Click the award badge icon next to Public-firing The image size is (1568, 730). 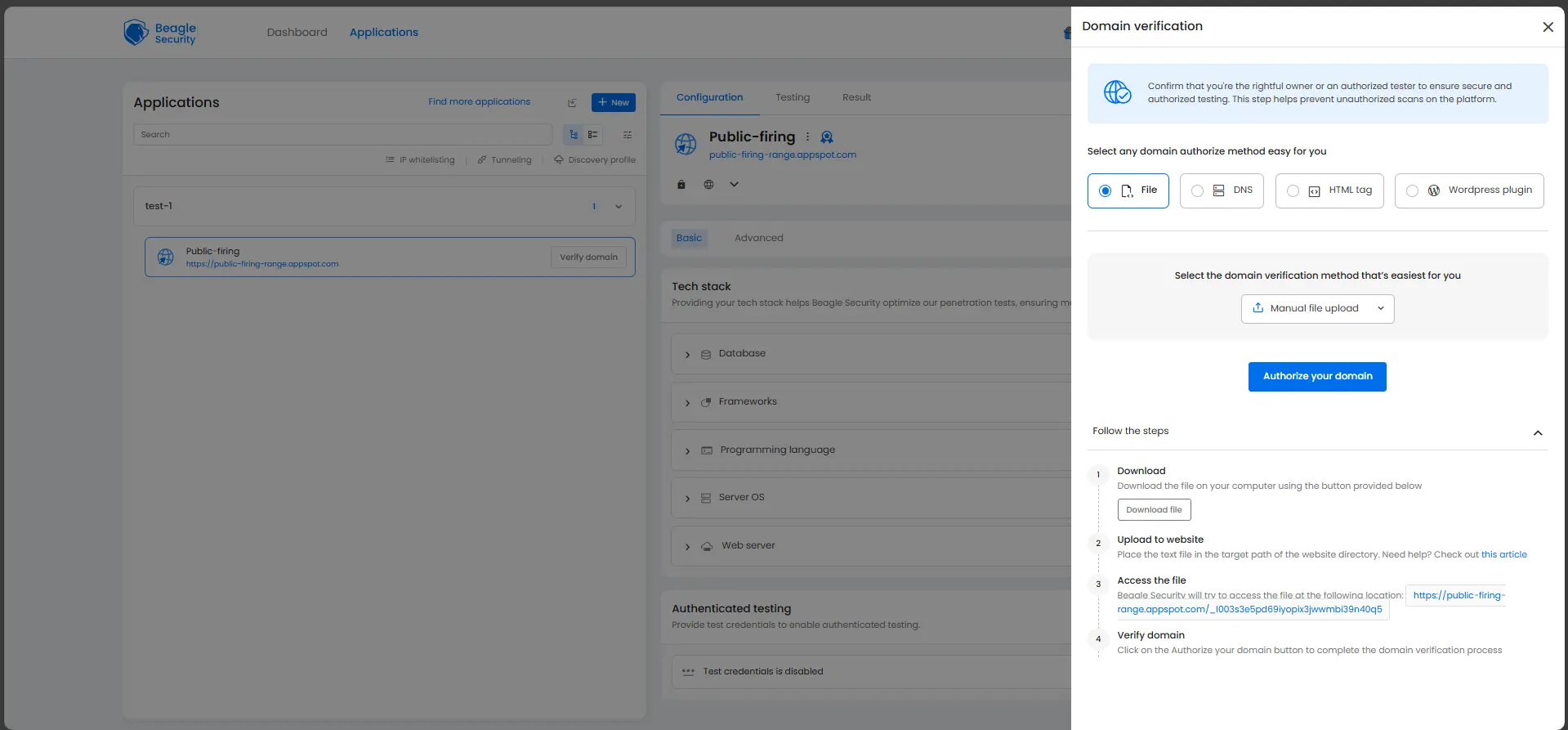coord(827,137)
